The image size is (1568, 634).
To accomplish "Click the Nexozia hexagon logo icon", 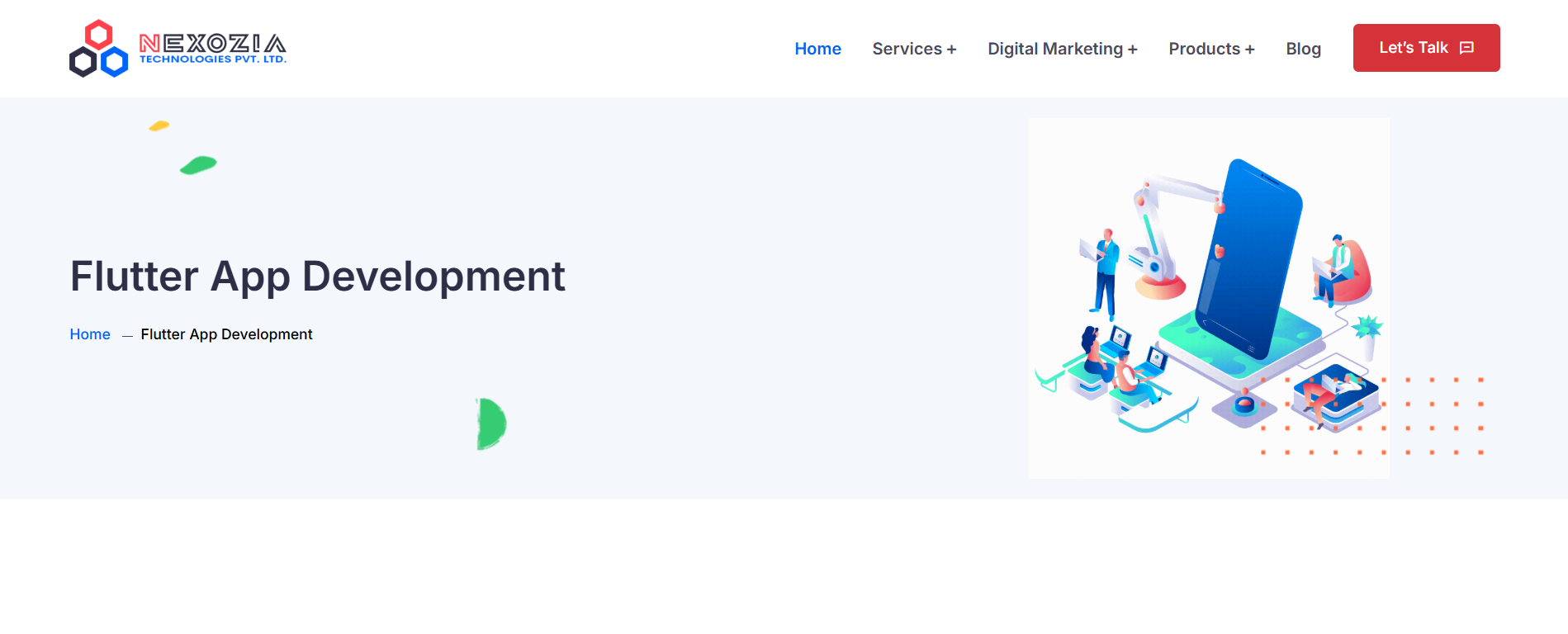I will pyautogui.click(x=98, y=49).
